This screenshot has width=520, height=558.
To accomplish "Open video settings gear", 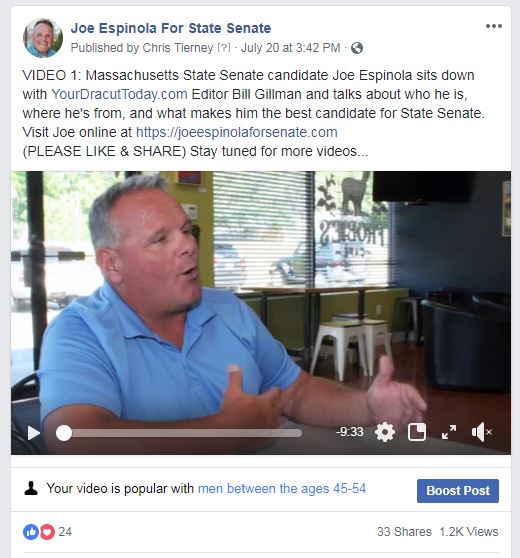I will click(x=385, y=432).
